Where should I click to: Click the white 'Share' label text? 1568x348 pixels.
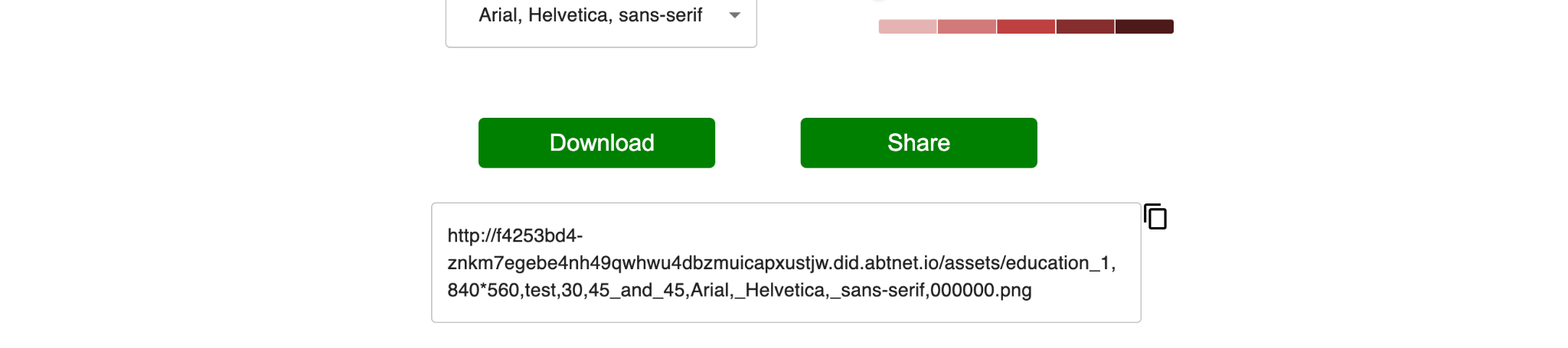click(919, 143)
